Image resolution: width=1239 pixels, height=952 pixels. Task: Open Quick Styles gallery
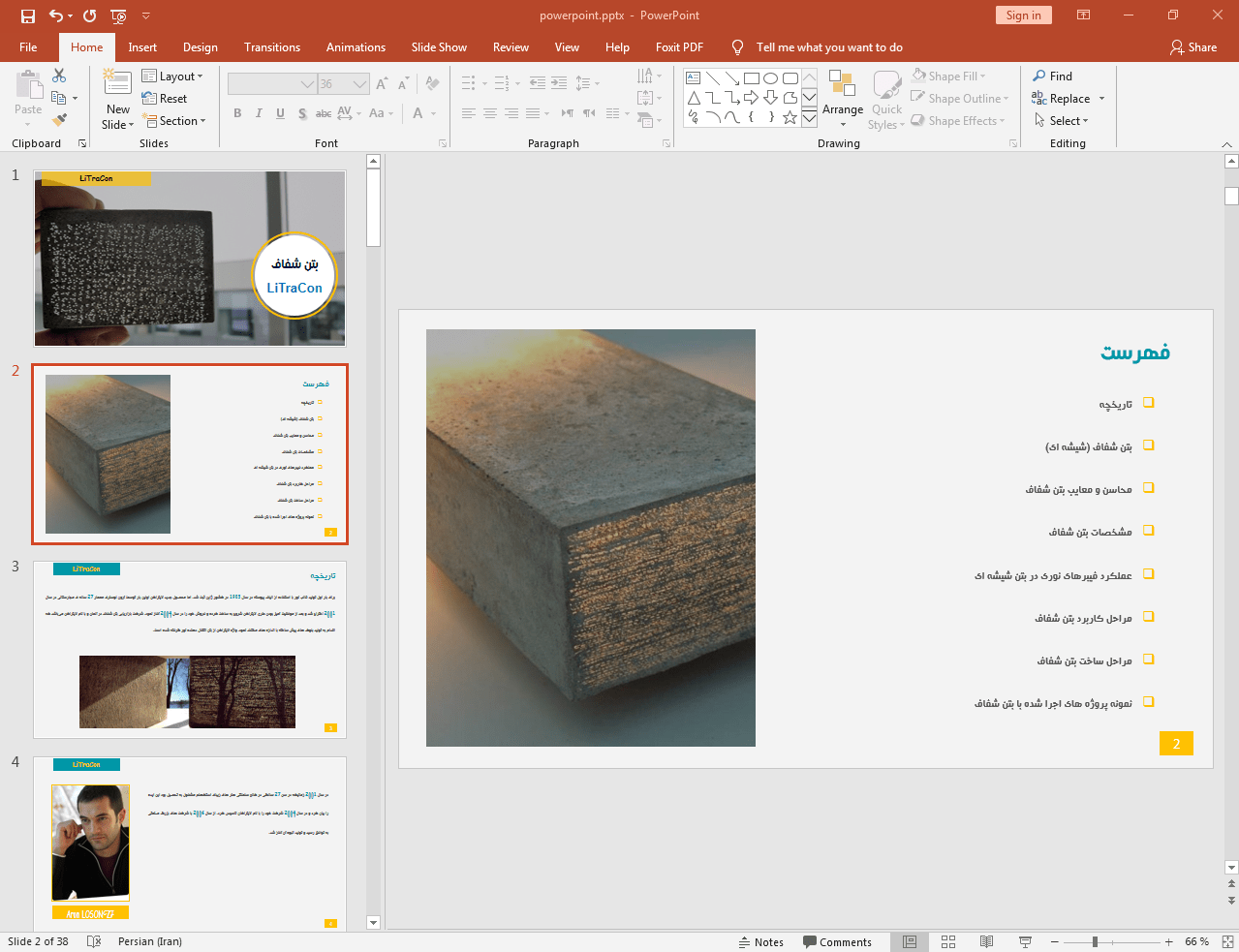coord(886,98)
